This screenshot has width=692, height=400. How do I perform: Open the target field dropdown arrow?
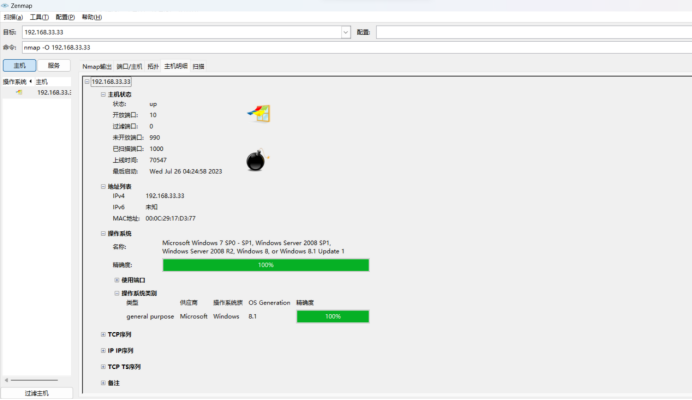(x=346, y=32)
